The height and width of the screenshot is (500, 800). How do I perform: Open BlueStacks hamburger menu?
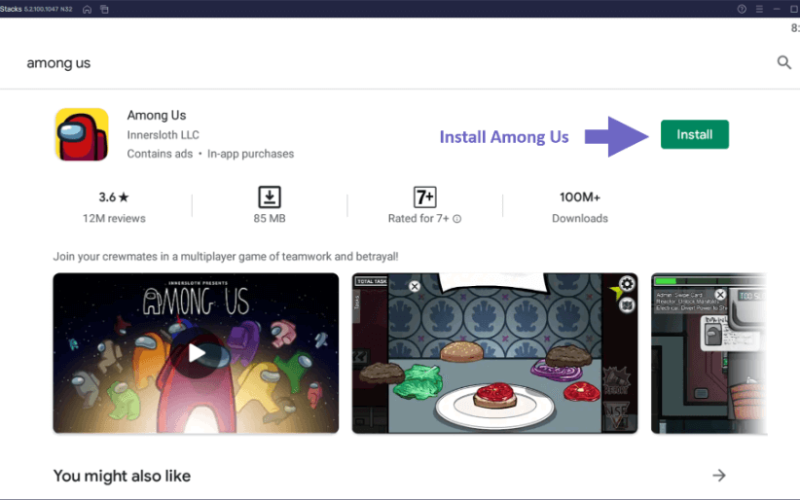coord(759,9)
